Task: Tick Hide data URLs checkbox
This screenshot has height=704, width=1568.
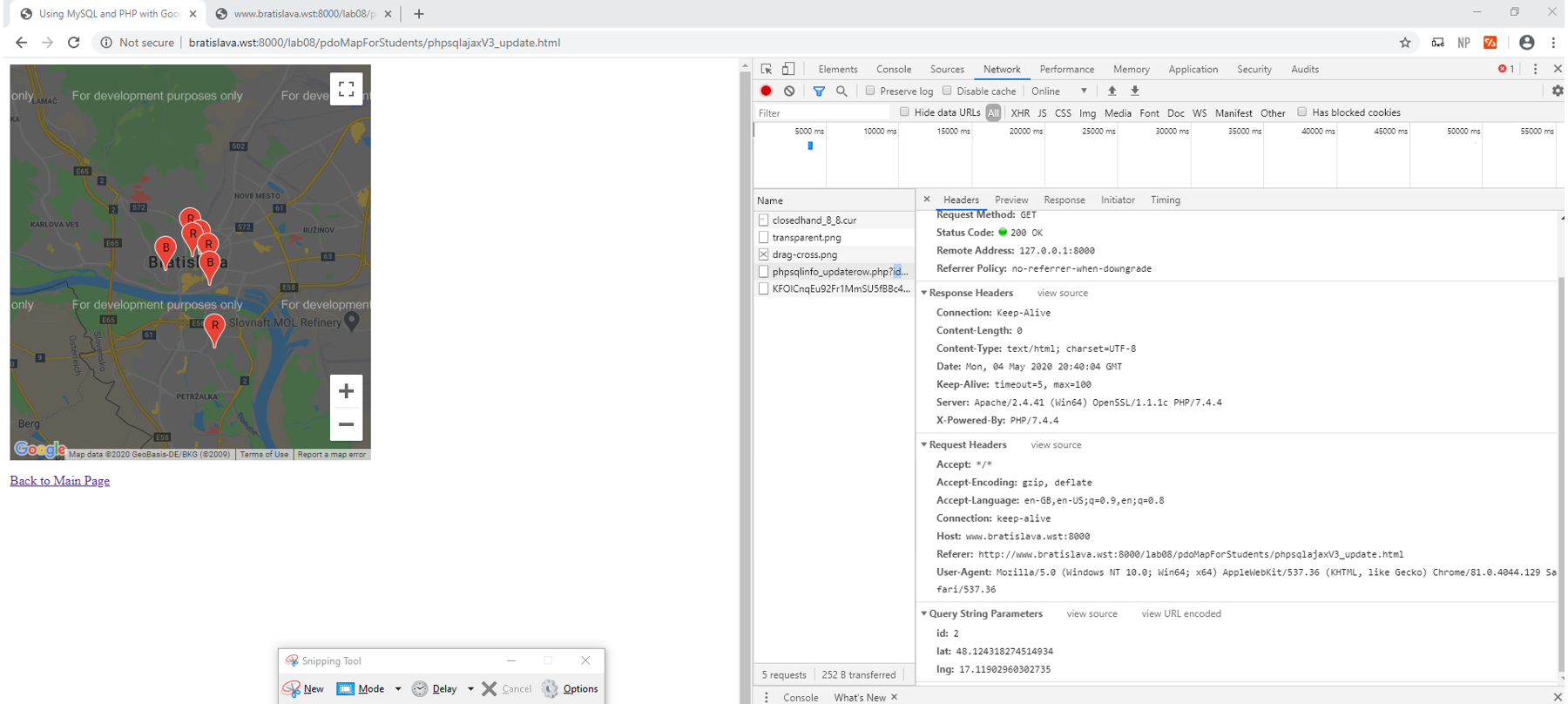Action: coord(904,112)
